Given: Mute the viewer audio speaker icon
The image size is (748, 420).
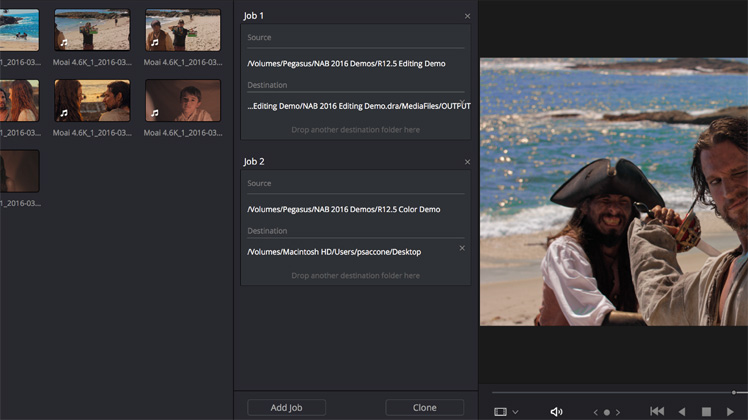Looking at the screenshot, I should tap(556, 412).
